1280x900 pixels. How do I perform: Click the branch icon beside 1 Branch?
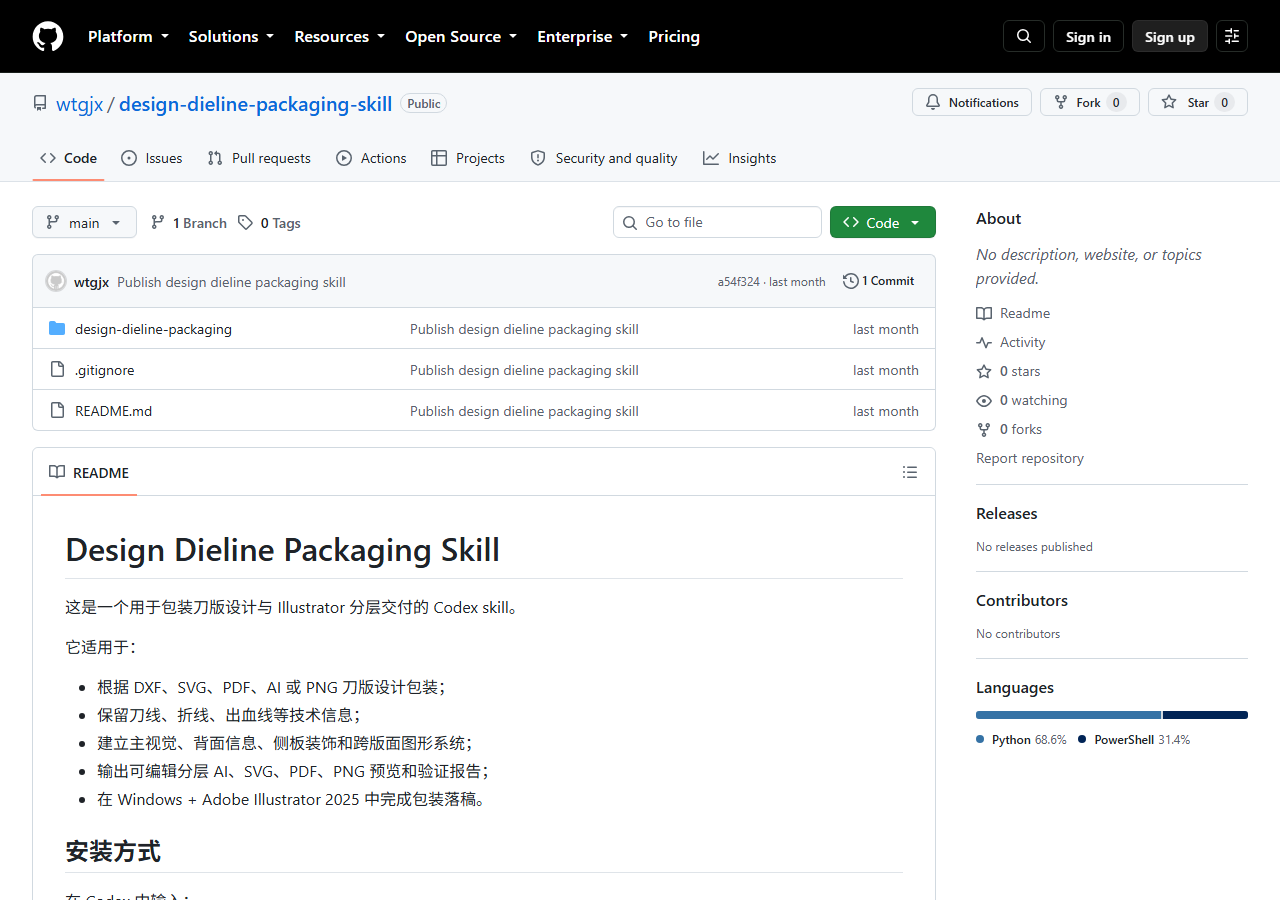(158, 223)
